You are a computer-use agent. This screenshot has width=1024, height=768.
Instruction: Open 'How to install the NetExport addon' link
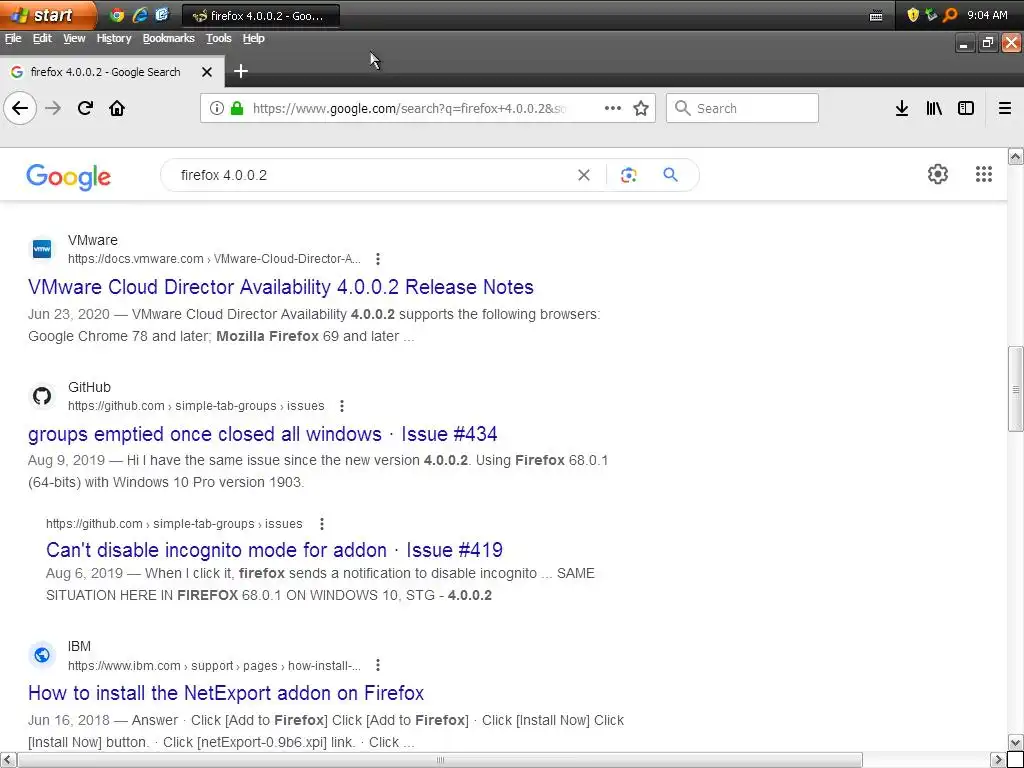coord(226,693)
